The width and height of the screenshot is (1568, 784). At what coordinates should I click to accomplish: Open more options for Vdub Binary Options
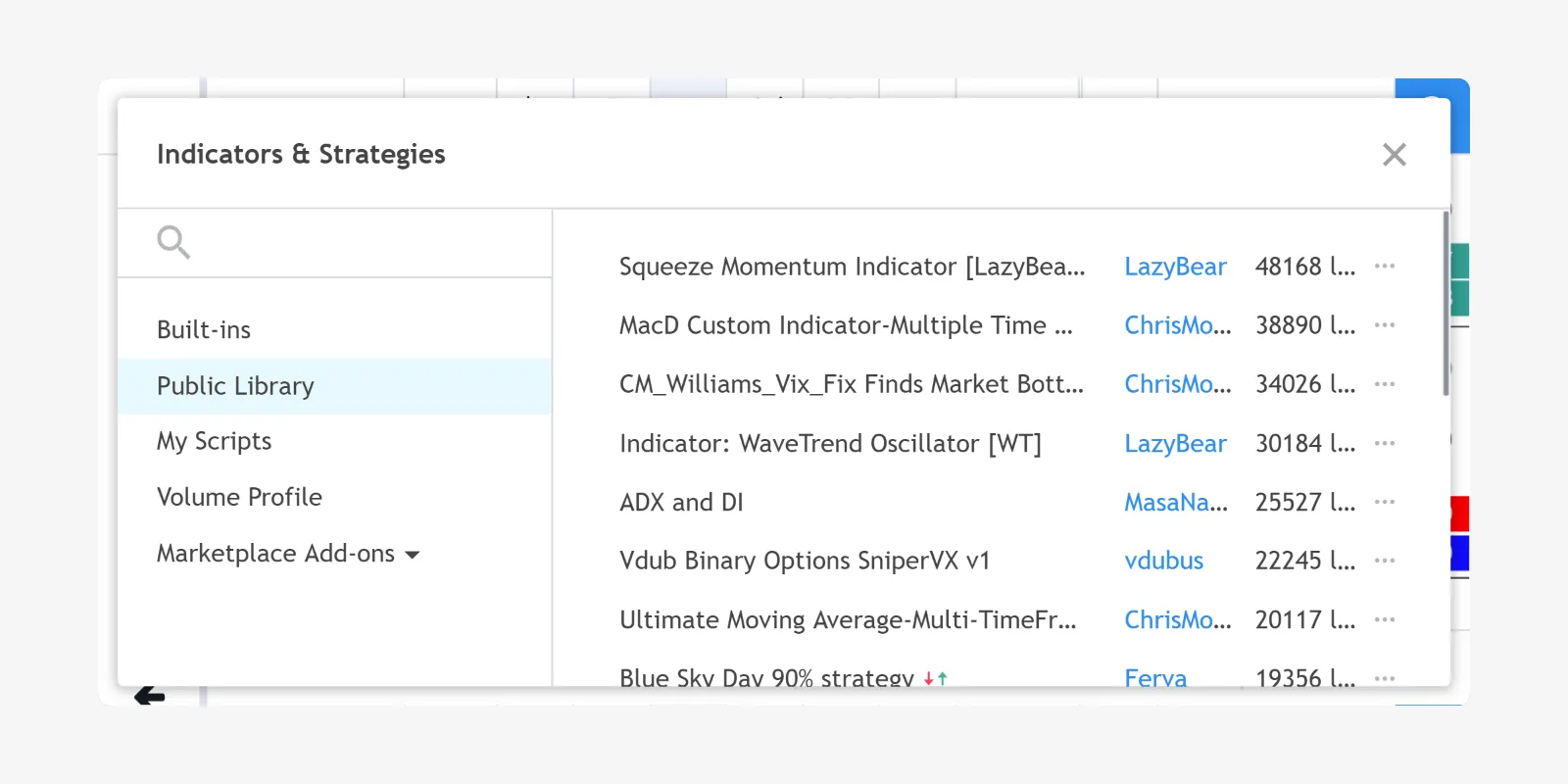coord(1384,561)
